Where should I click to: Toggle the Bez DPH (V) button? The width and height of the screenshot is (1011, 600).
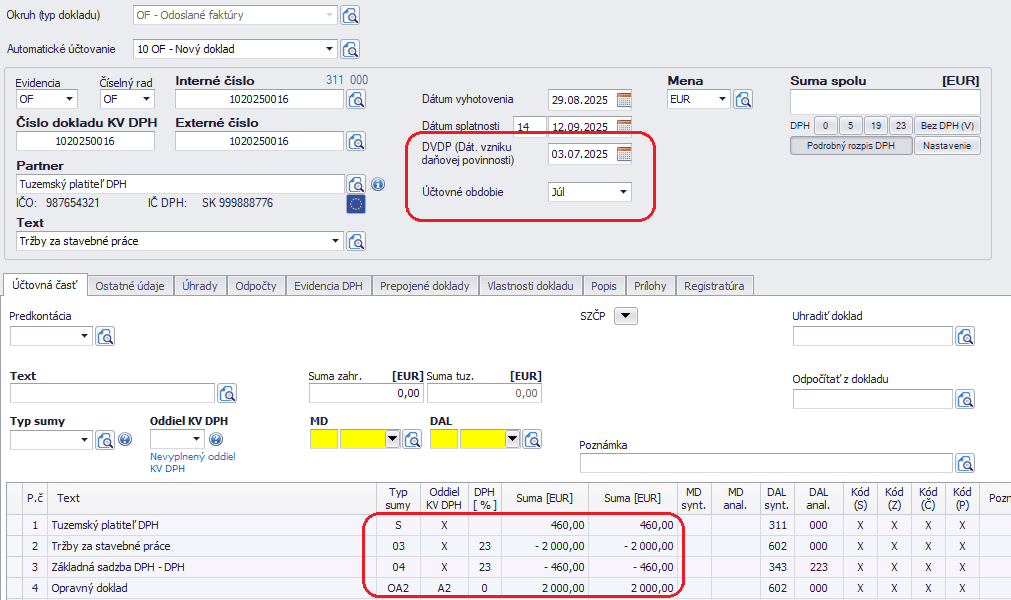coord(946,125)
